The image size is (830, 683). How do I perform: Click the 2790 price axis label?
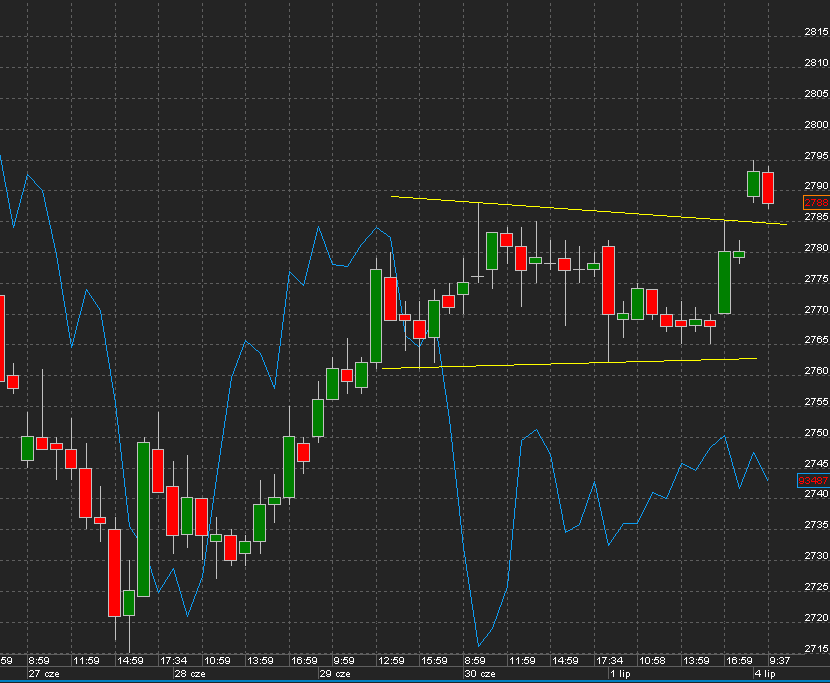click(816, 186)
